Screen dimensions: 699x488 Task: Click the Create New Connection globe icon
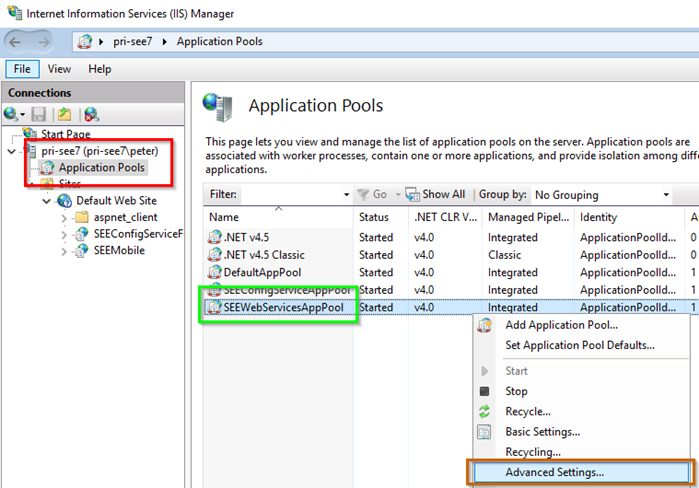click(x=11, y=114)
